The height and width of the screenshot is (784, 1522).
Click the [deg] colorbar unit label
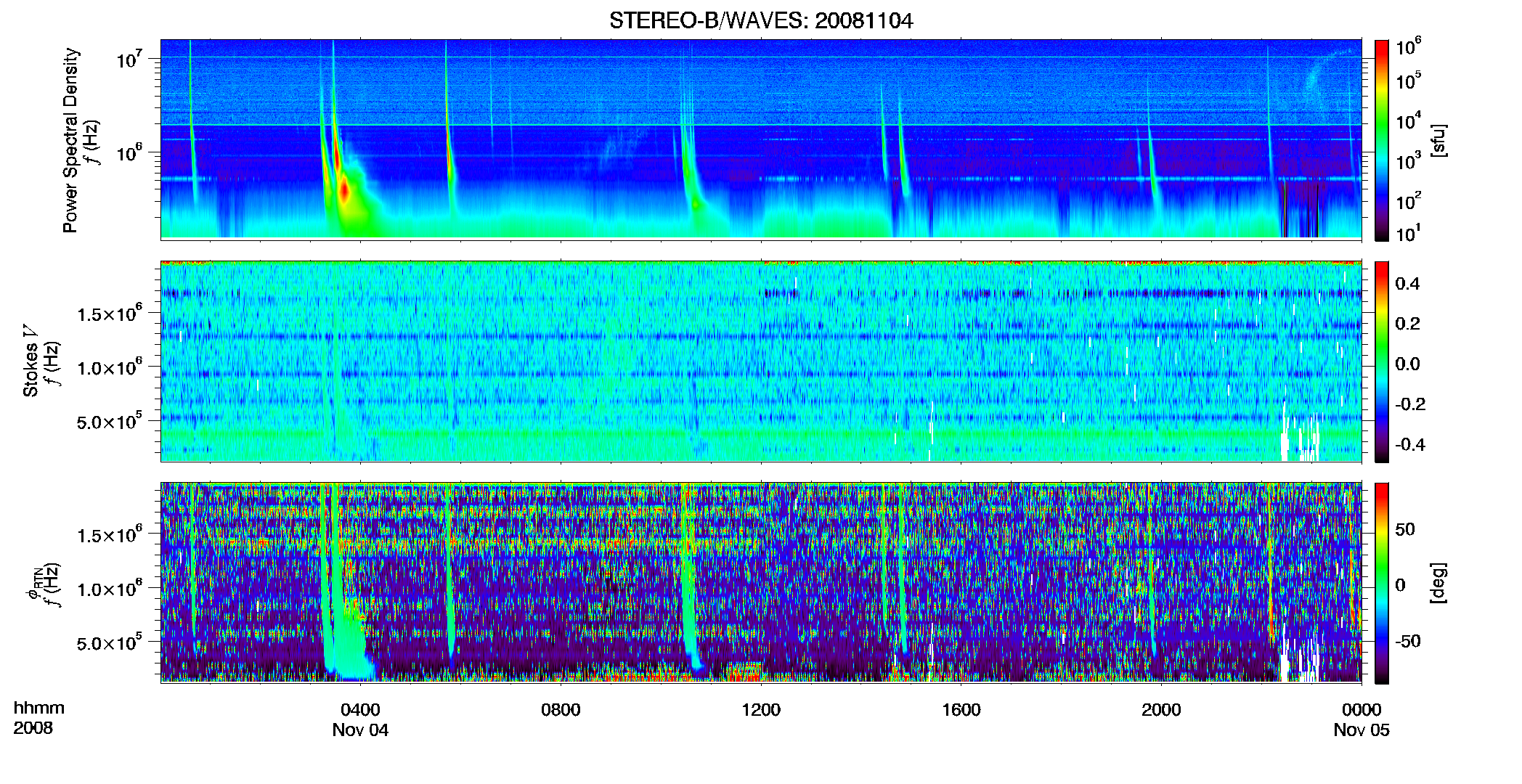(1438, 583)
